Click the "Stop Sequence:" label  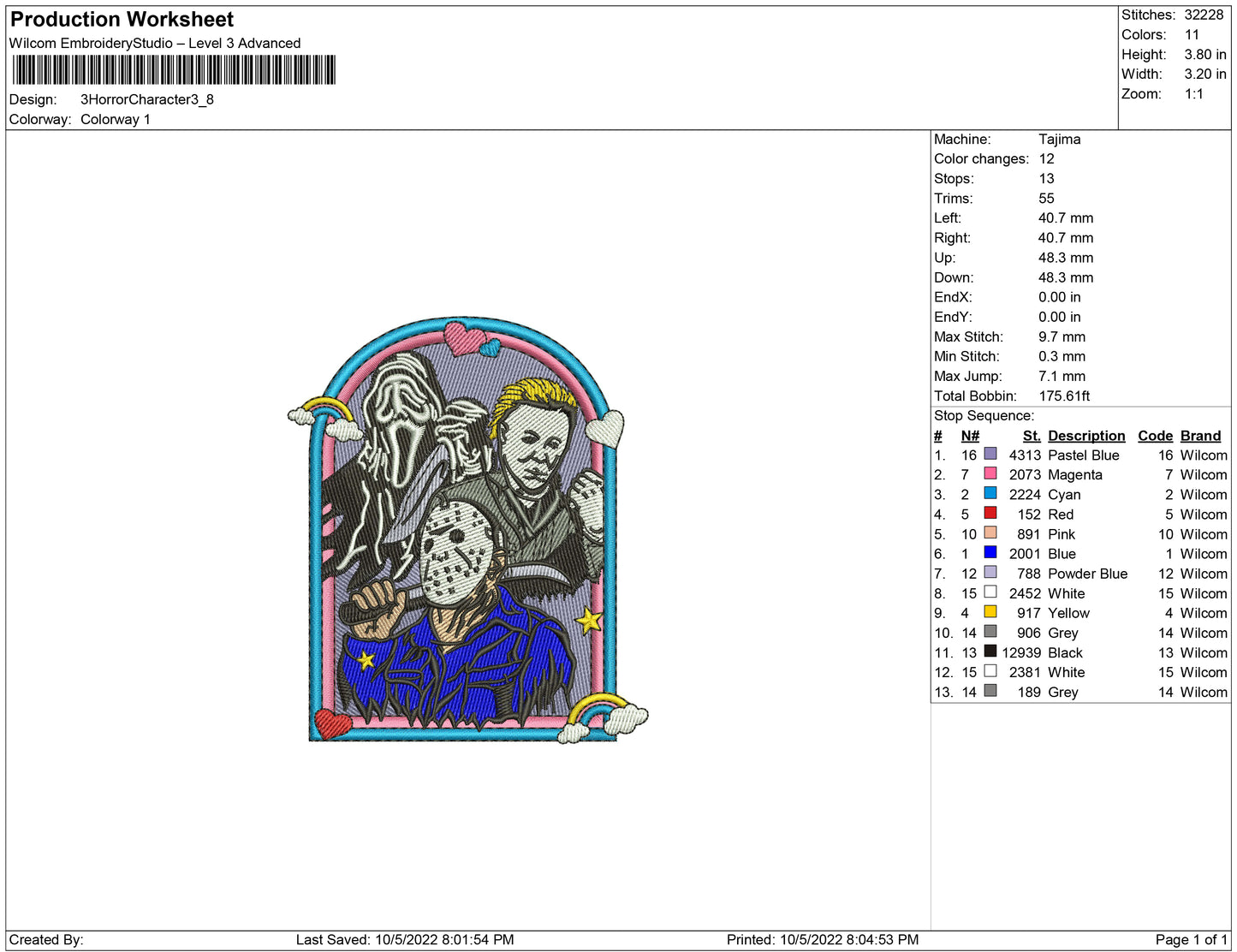[984, 415]
